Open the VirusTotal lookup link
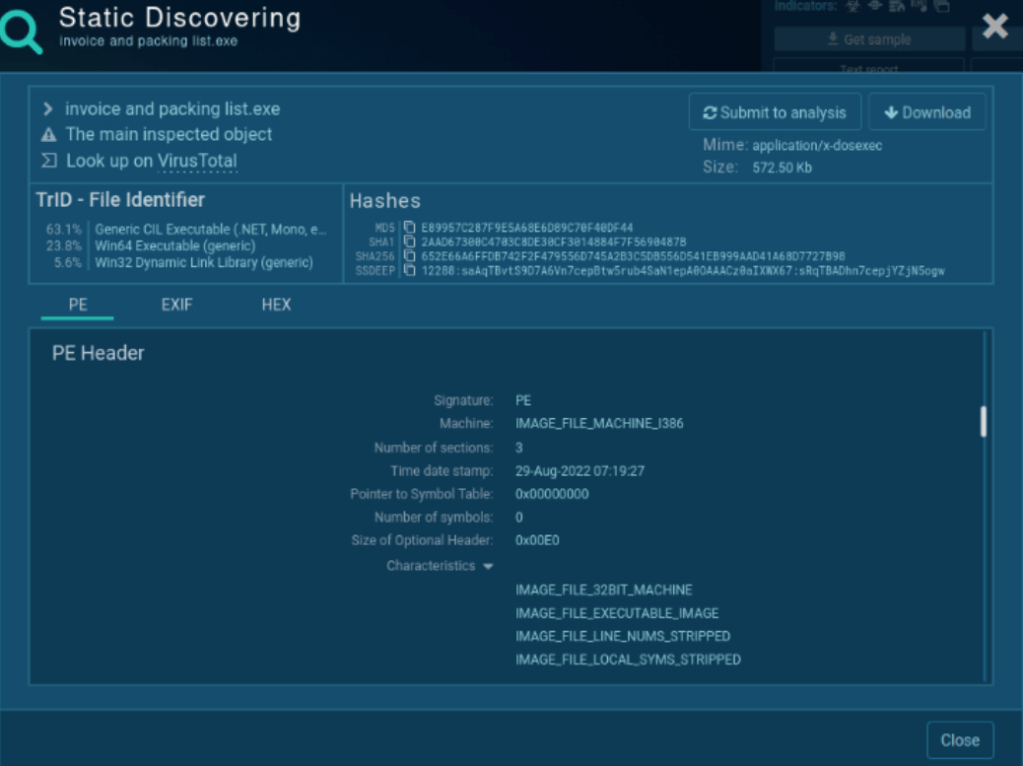Image resolution: width=1023 pixels, height=766 pixels. (197, 161)
